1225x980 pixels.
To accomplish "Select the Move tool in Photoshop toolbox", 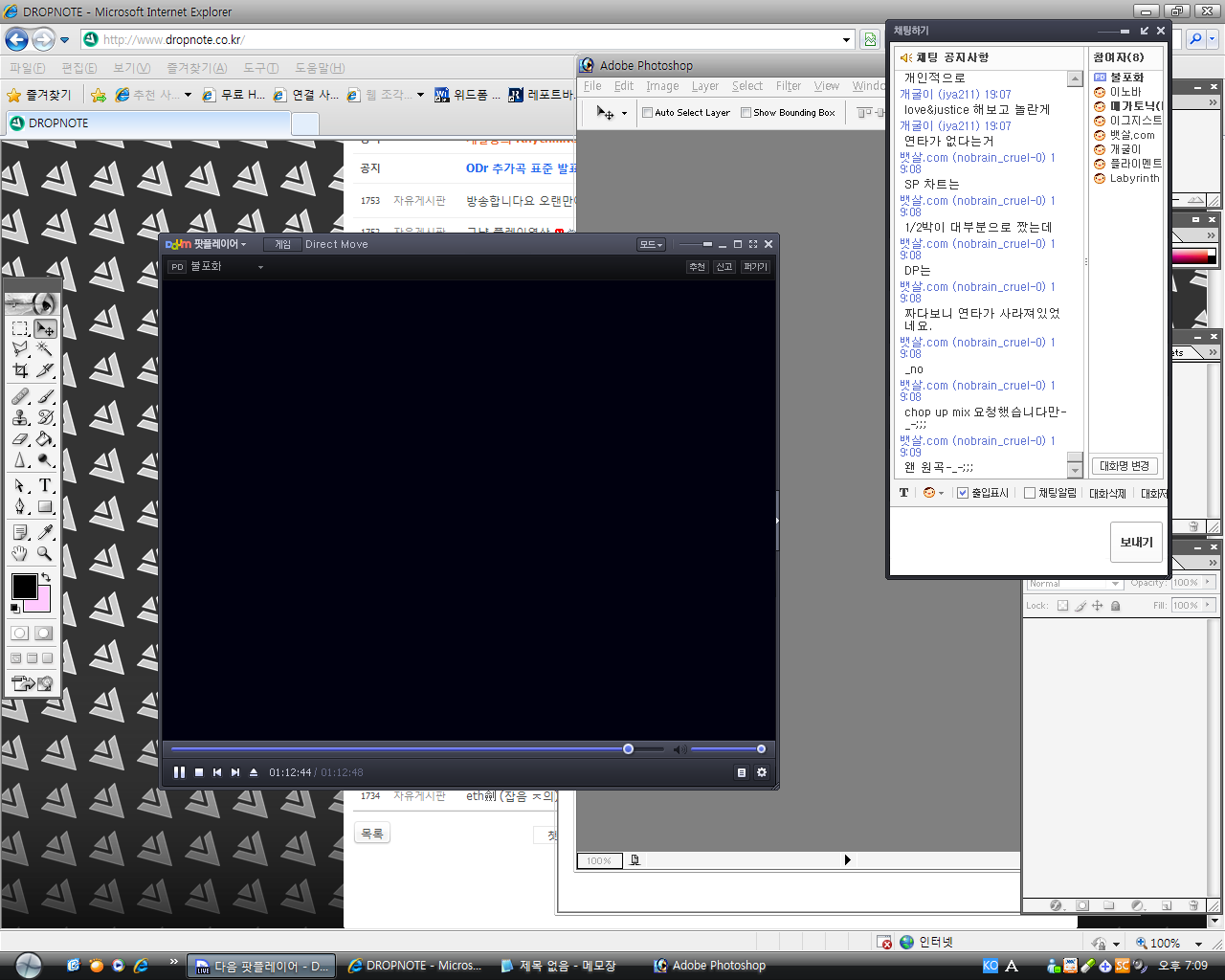I will point(45,328).
